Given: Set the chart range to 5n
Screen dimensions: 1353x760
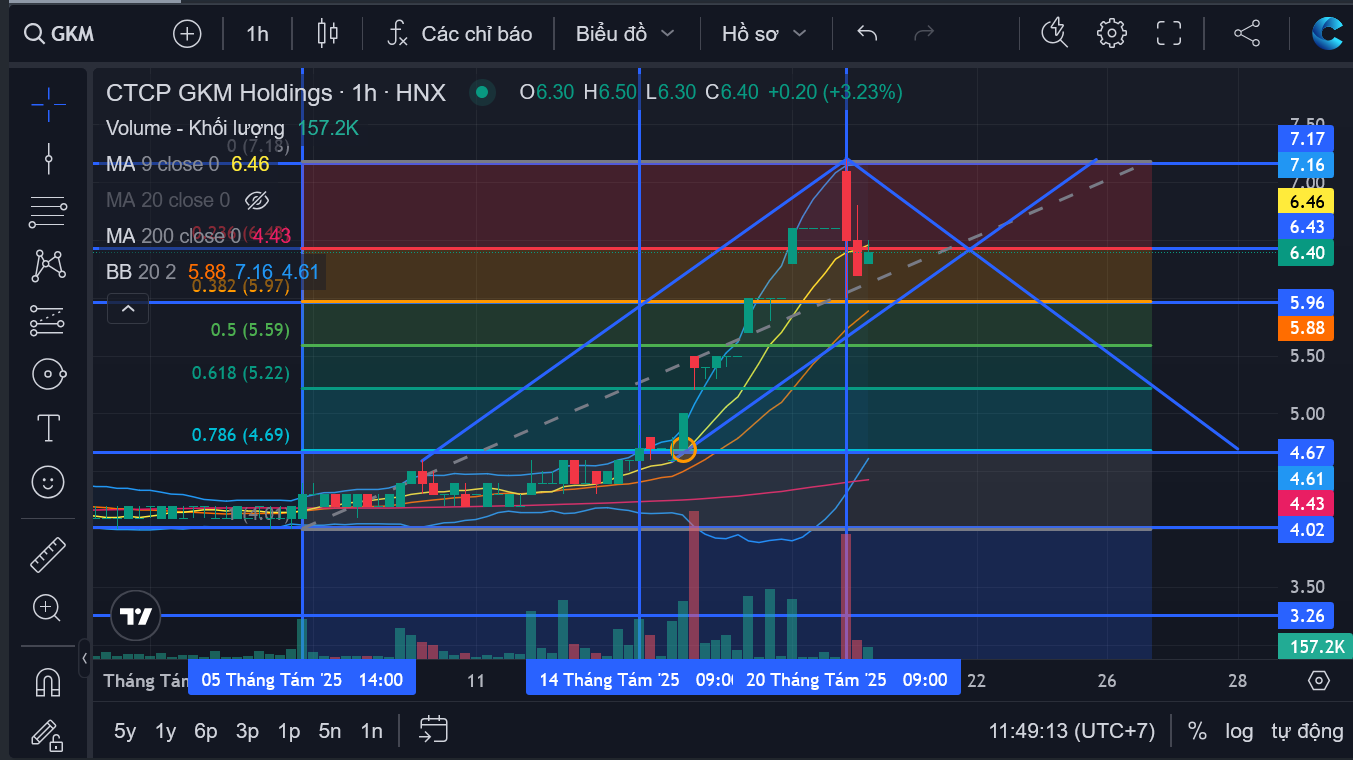Looking at the screenshot, I should point(330,731).
